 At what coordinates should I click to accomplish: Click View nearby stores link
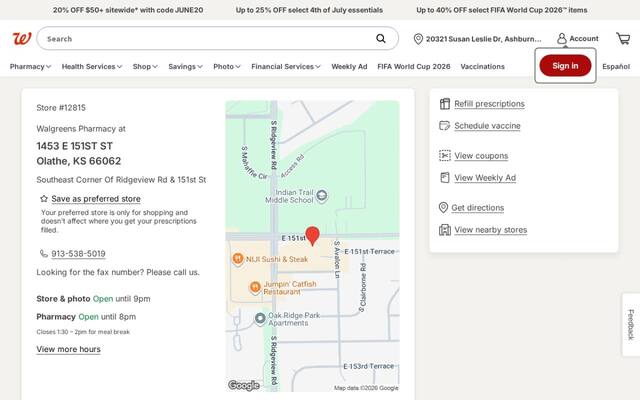click(x=491, y=229)
